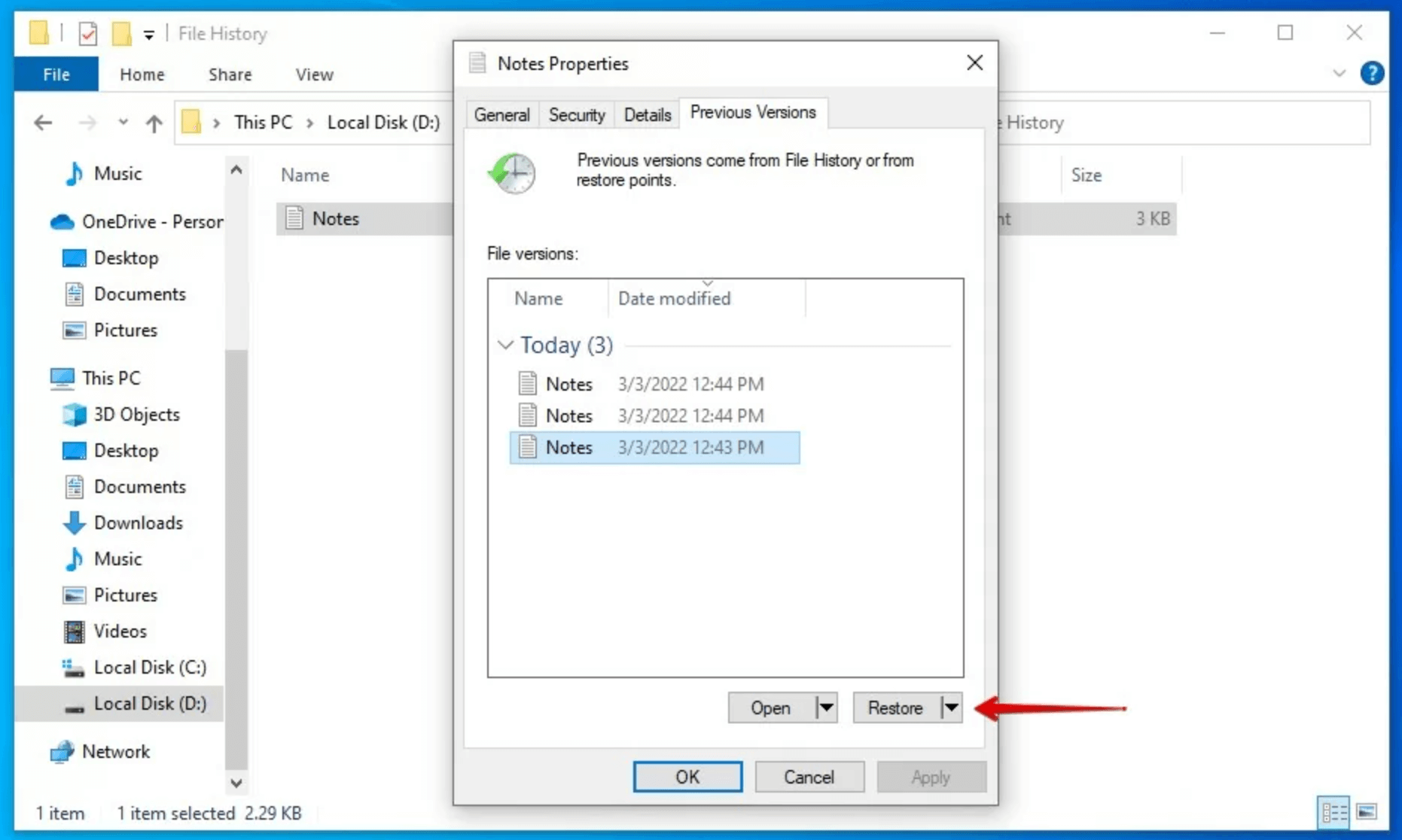Open Help via the question mark icon
Screen dimensions: 1402x840
pos(1373,73)
